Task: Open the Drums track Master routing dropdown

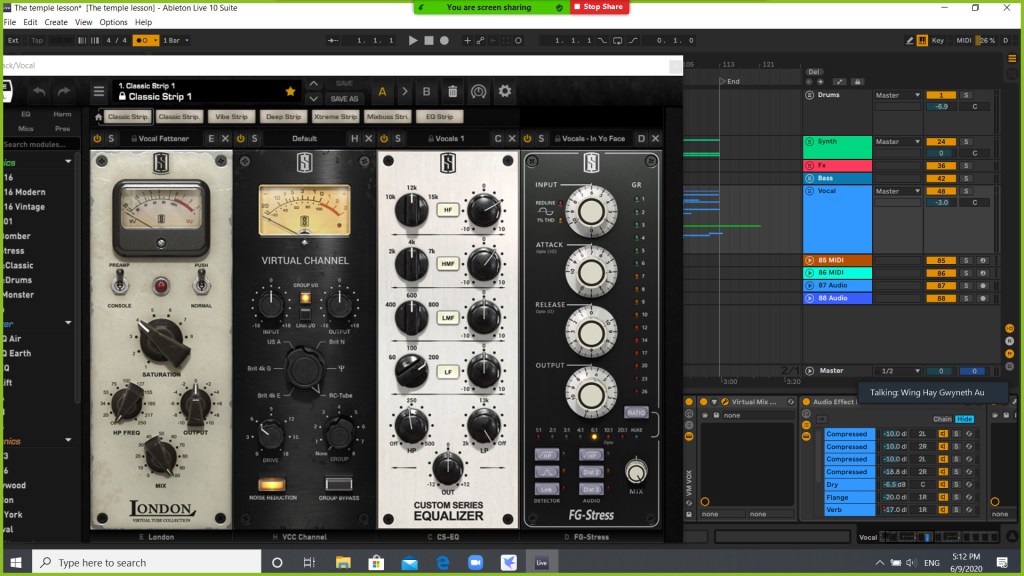Action: (x=897, y=95)
